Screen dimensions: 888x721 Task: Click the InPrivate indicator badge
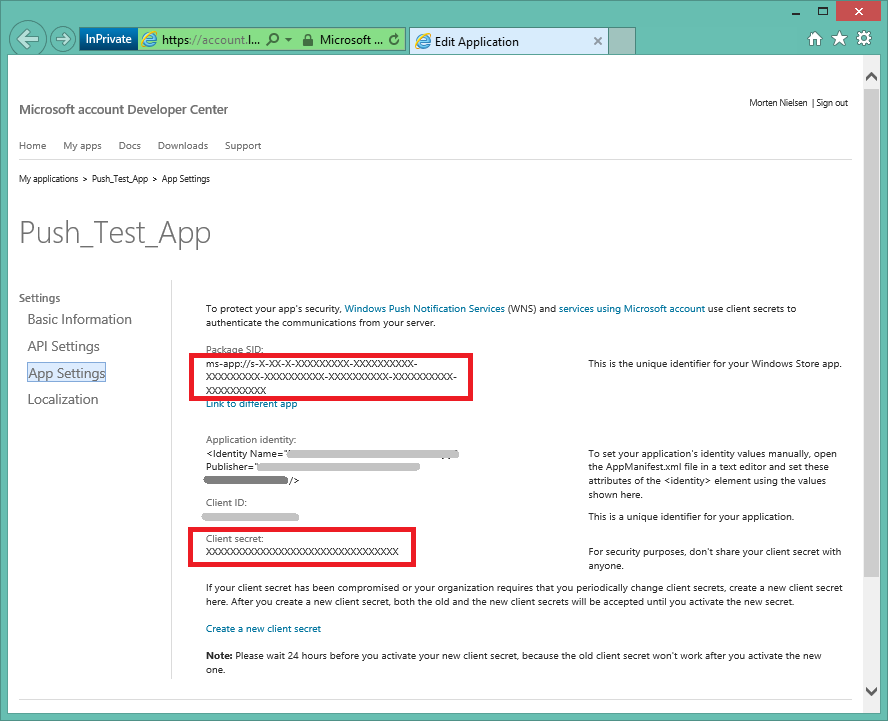click(x=108, y=39)
